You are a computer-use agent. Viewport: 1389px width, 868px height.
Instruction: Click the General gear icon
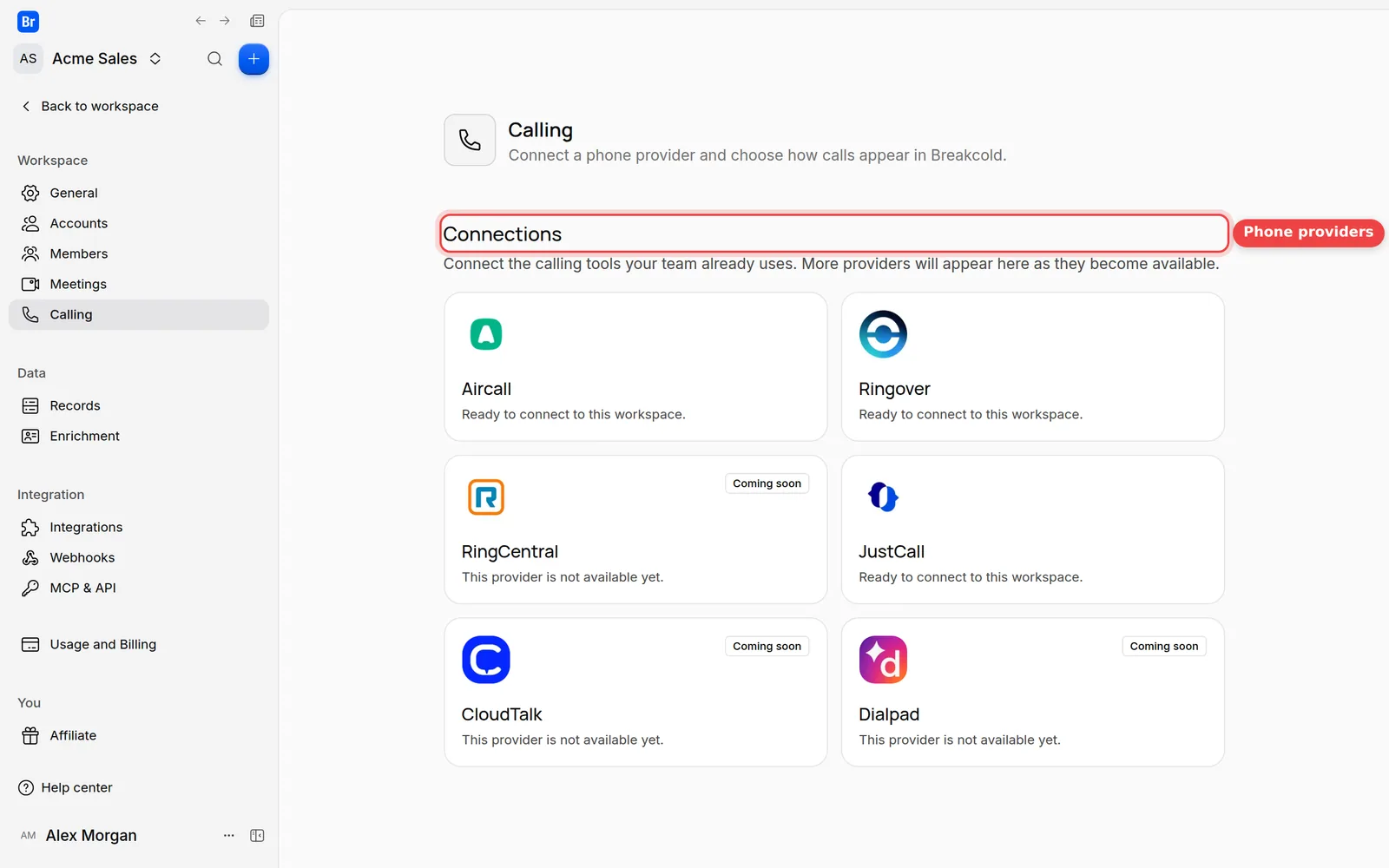coord(30,193)
